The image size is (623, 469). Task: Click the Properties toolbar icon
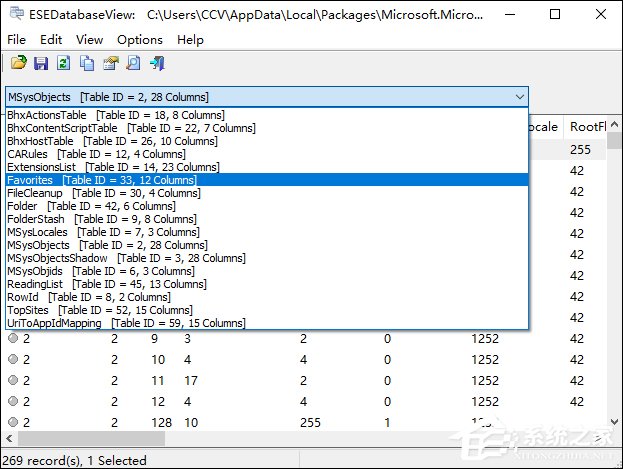110,63
